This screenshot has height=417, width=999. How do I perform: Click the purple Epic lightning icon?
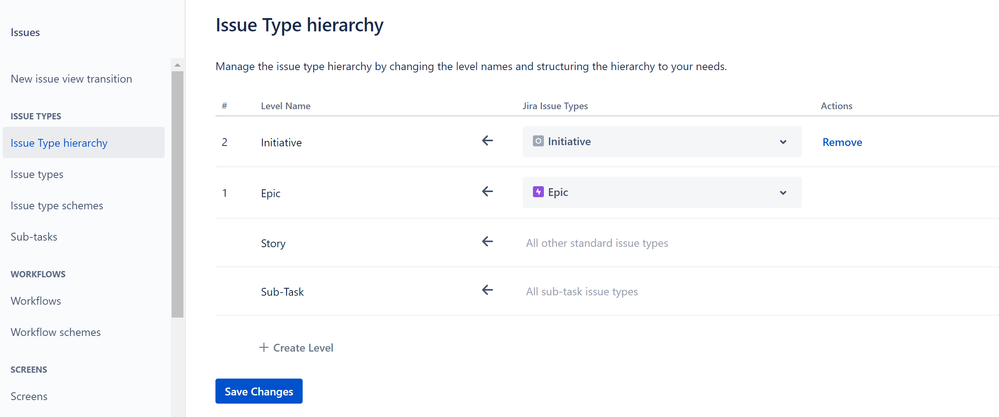[538, 192]
